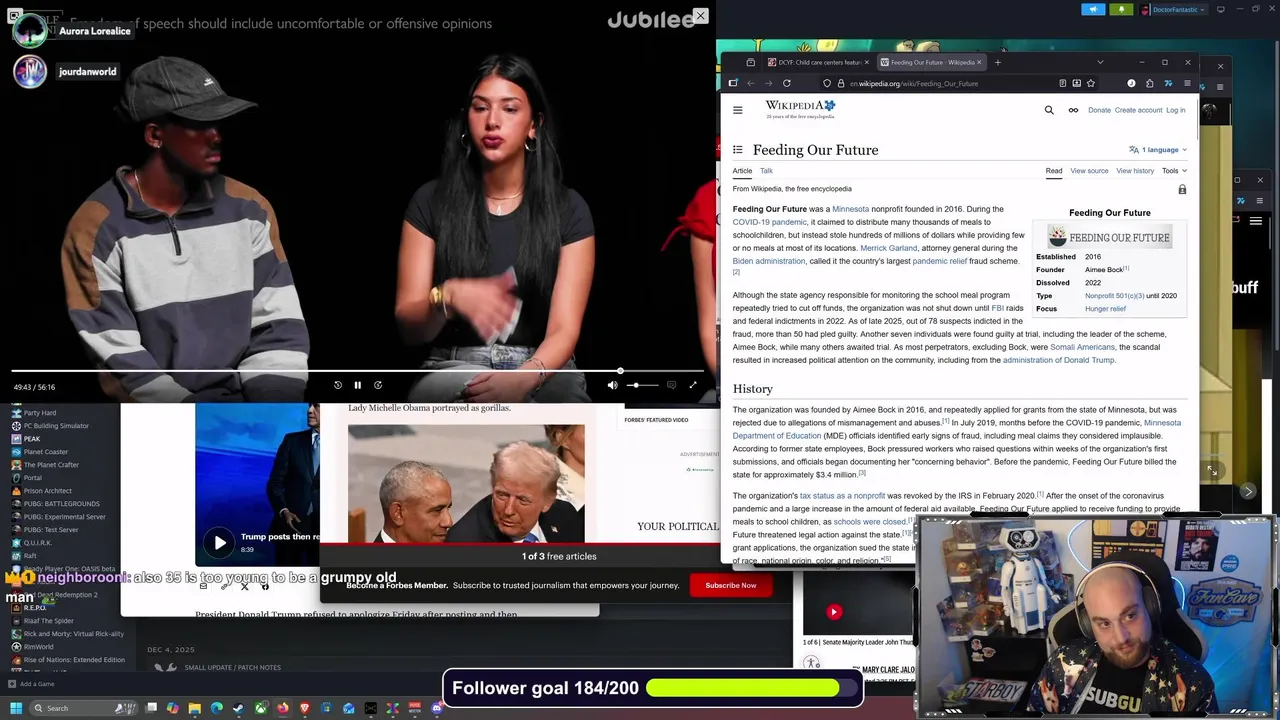Viewport: 1280px width, 720px height.
Task: Play the Trump posts video thumbnail
Action: click(x=220, y=542)
